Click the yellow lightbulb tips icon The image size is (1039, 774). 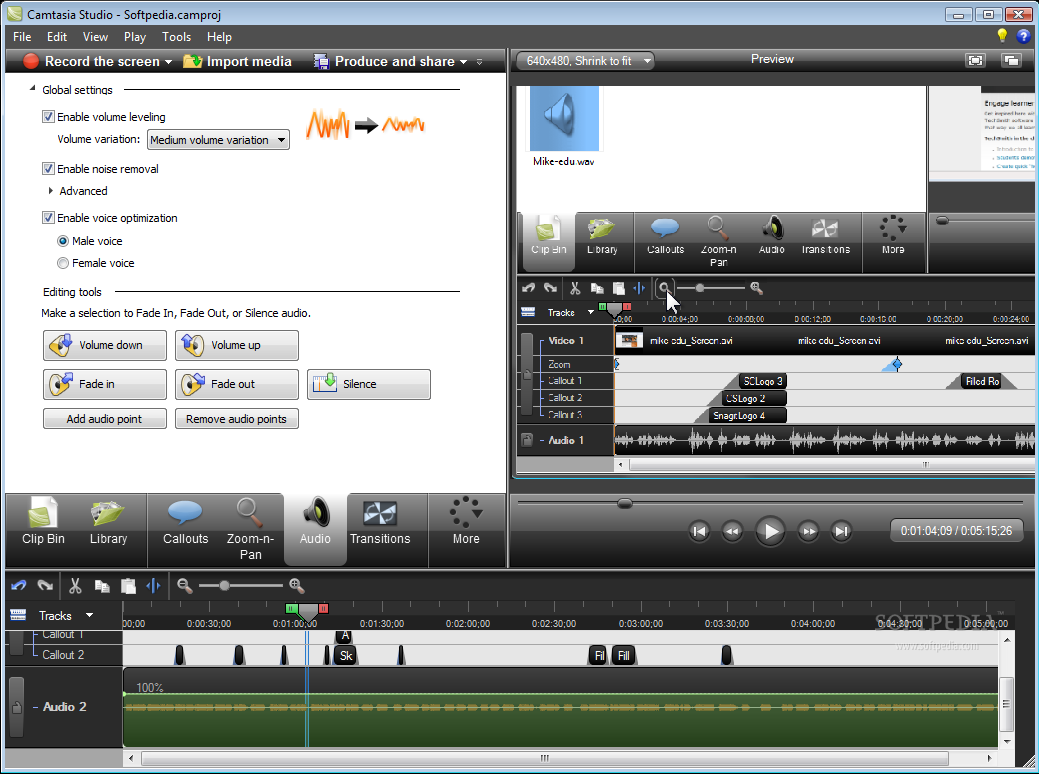click(1002, 36)
